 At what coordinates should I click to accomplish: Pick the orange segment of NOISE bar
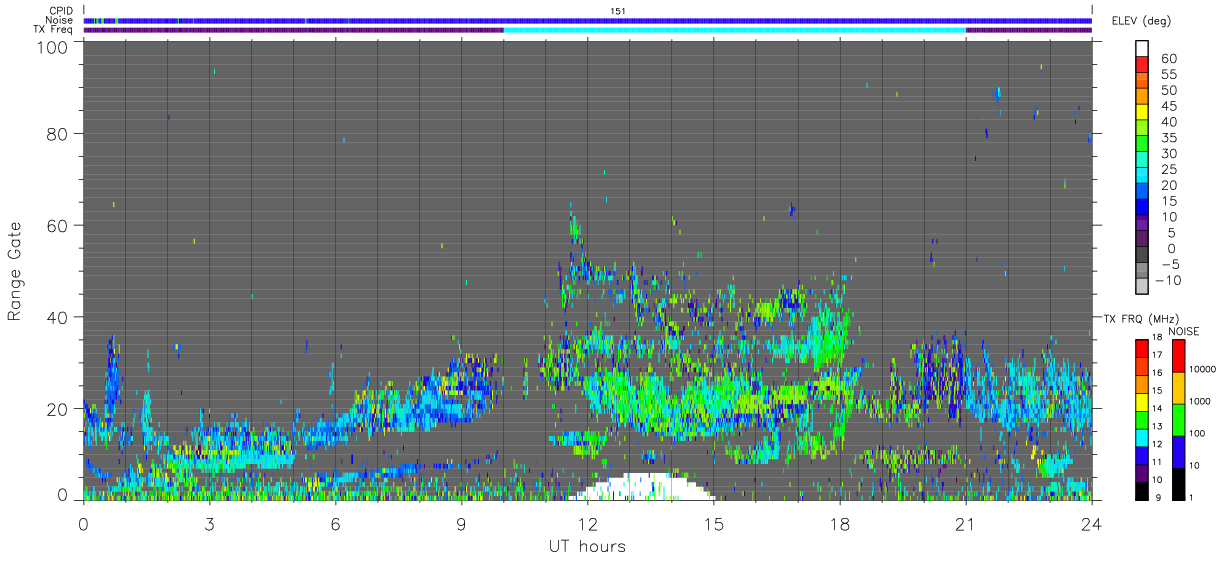(1178, 389)
